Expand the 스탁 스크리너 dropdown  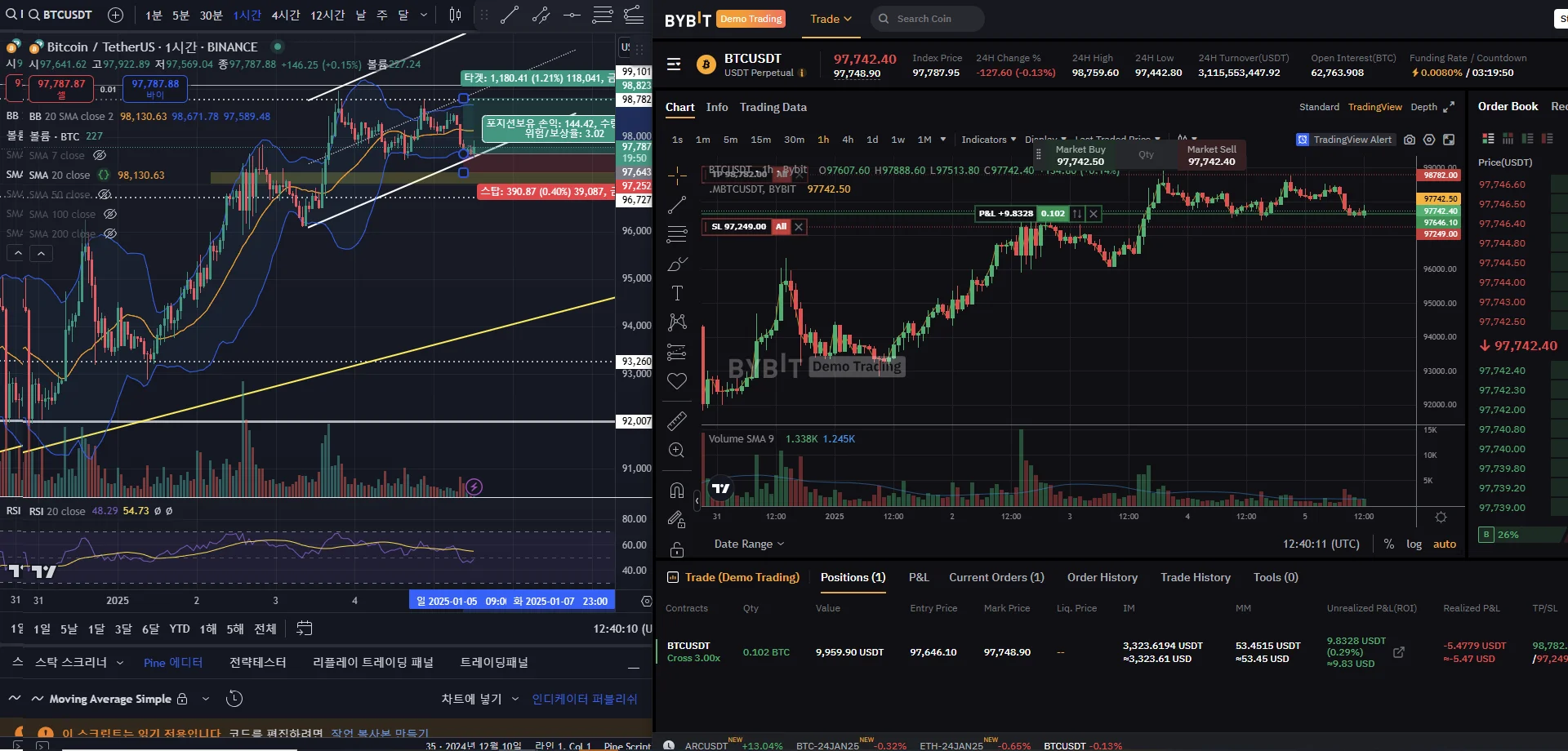pos(120,663)
